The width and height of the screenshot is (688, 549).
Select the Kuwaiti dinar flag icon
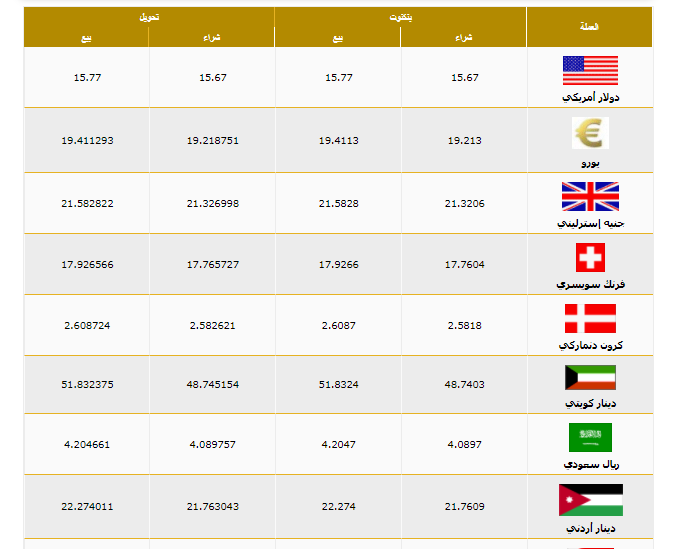click(590, 378)
